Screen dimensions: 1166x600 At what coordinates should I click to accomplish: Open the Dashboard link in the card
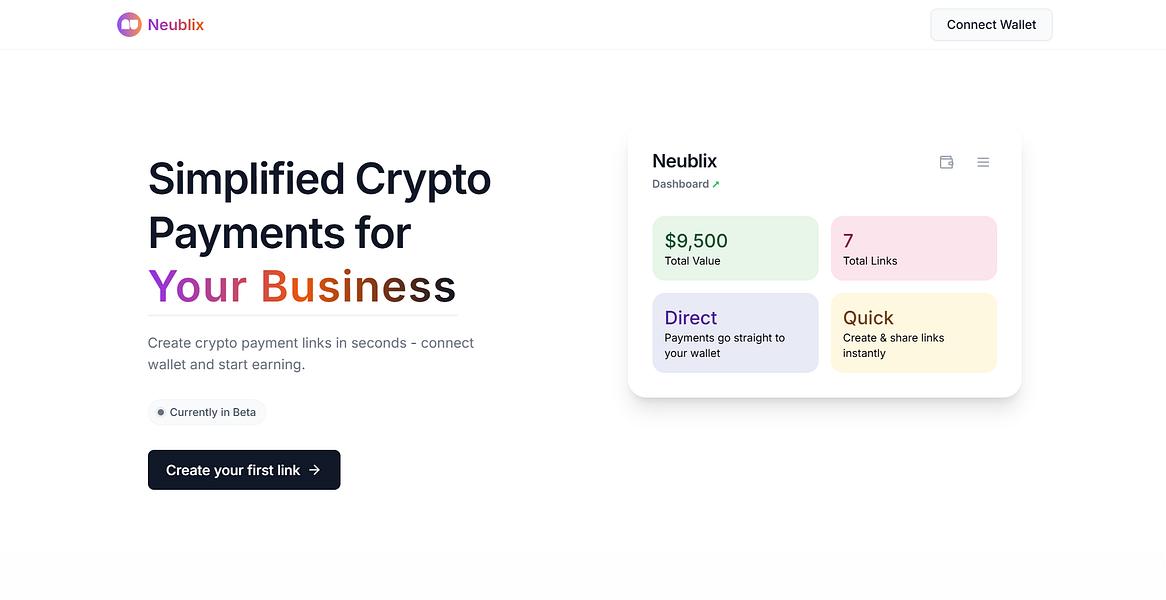coord(680,184)
